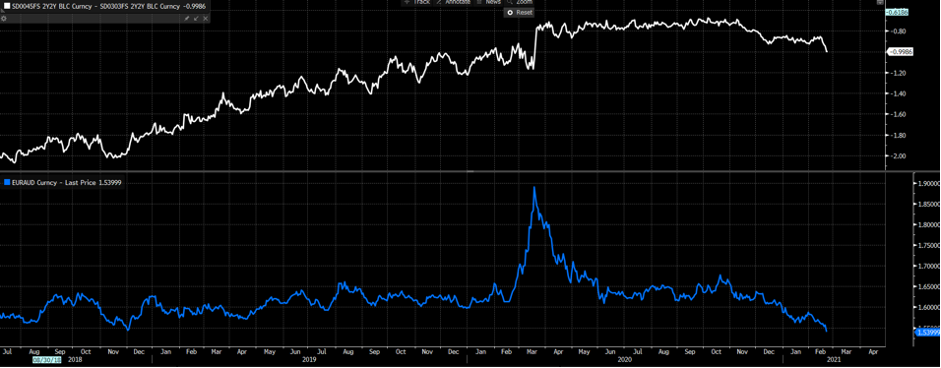Click the -0.6186 axis value tag
Screen dimensions: 941x368
coord(898,12)
